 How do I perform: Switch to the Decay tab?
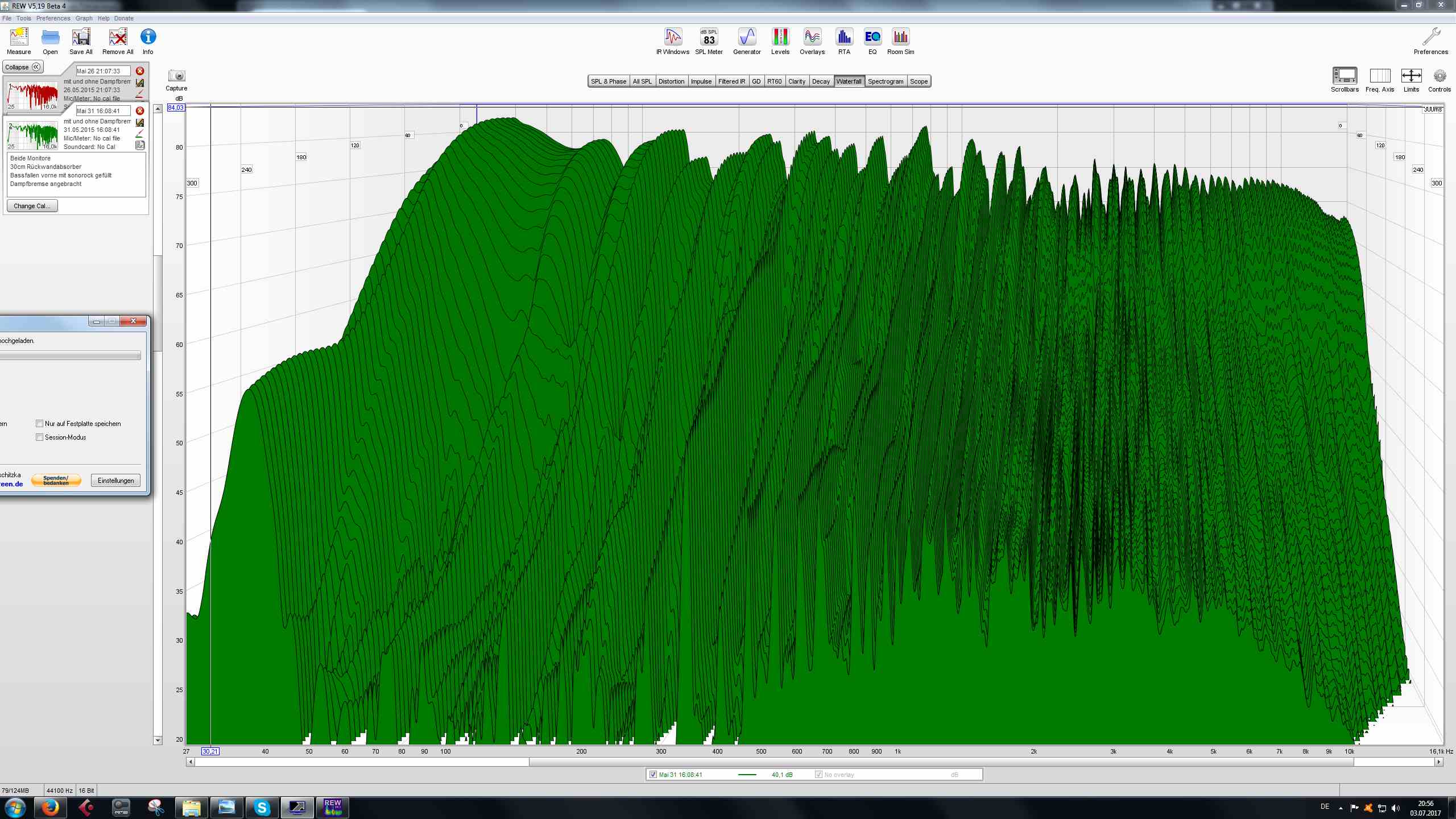[x=821, y=81]
